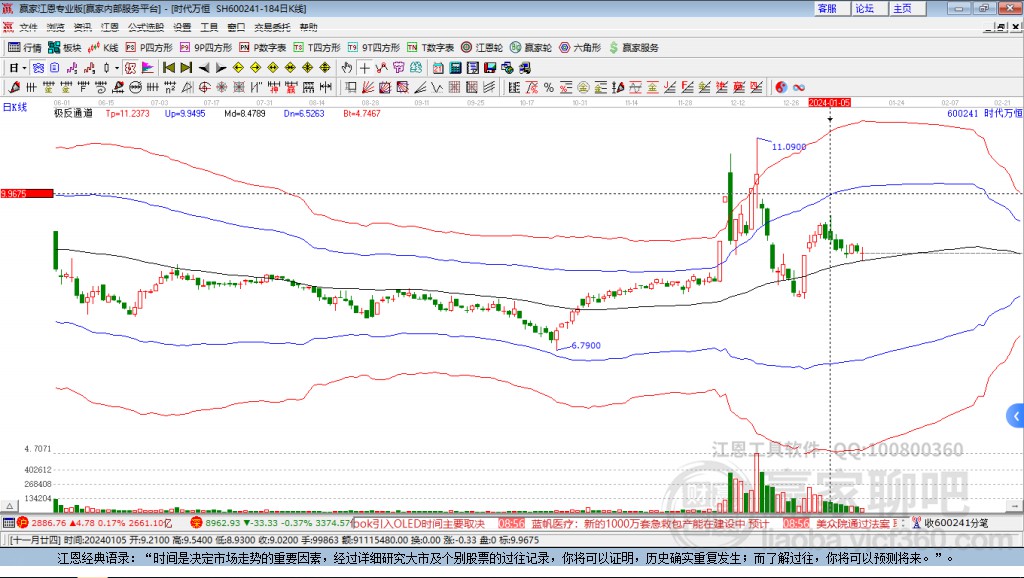The image size is (1024, 578).
Task: Click the red-blue yin-yang icon
Action: (781, 88)
